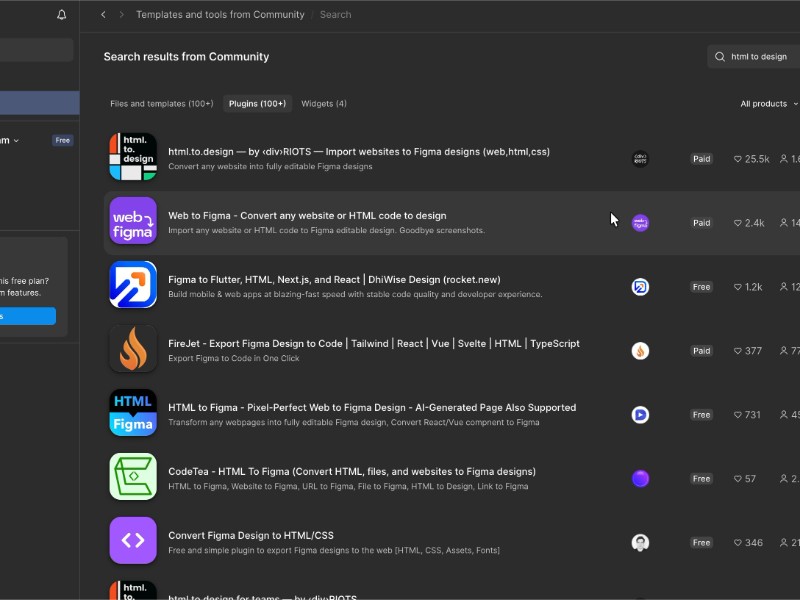The width and height of the screenshot is (800, 600).
Task: Open the DhiWise Figma to Flutter plugin icon
Action: 133,285
